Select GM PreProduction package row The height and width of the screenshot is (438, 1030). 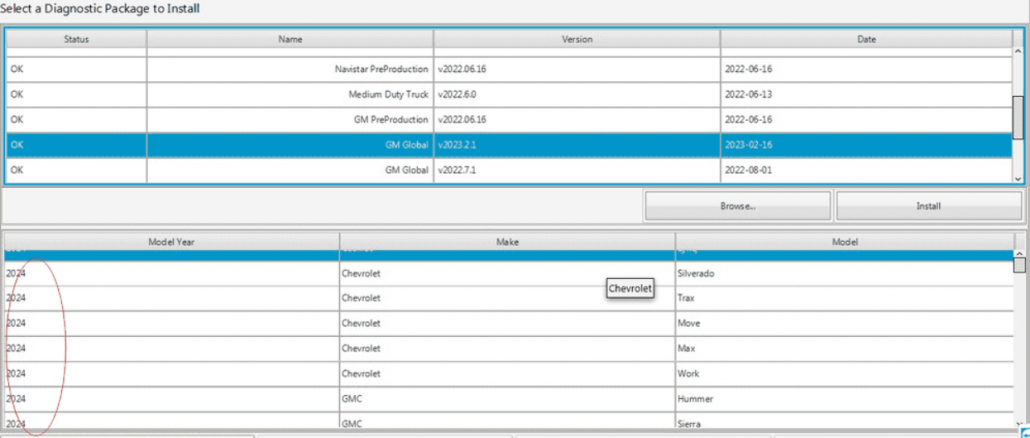tap(509, 120)
